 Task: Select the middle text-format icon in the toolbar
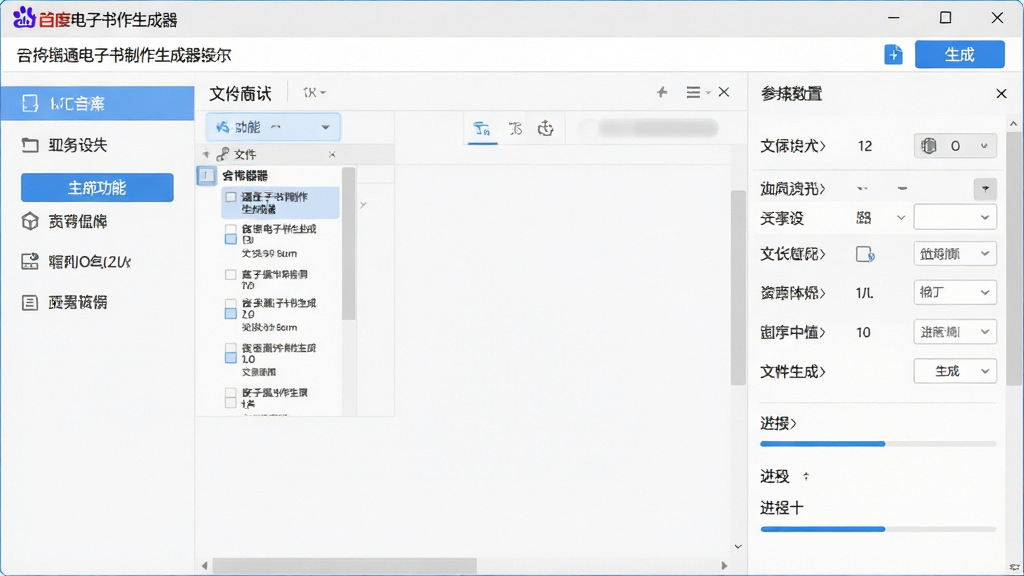tap(515, 128)
